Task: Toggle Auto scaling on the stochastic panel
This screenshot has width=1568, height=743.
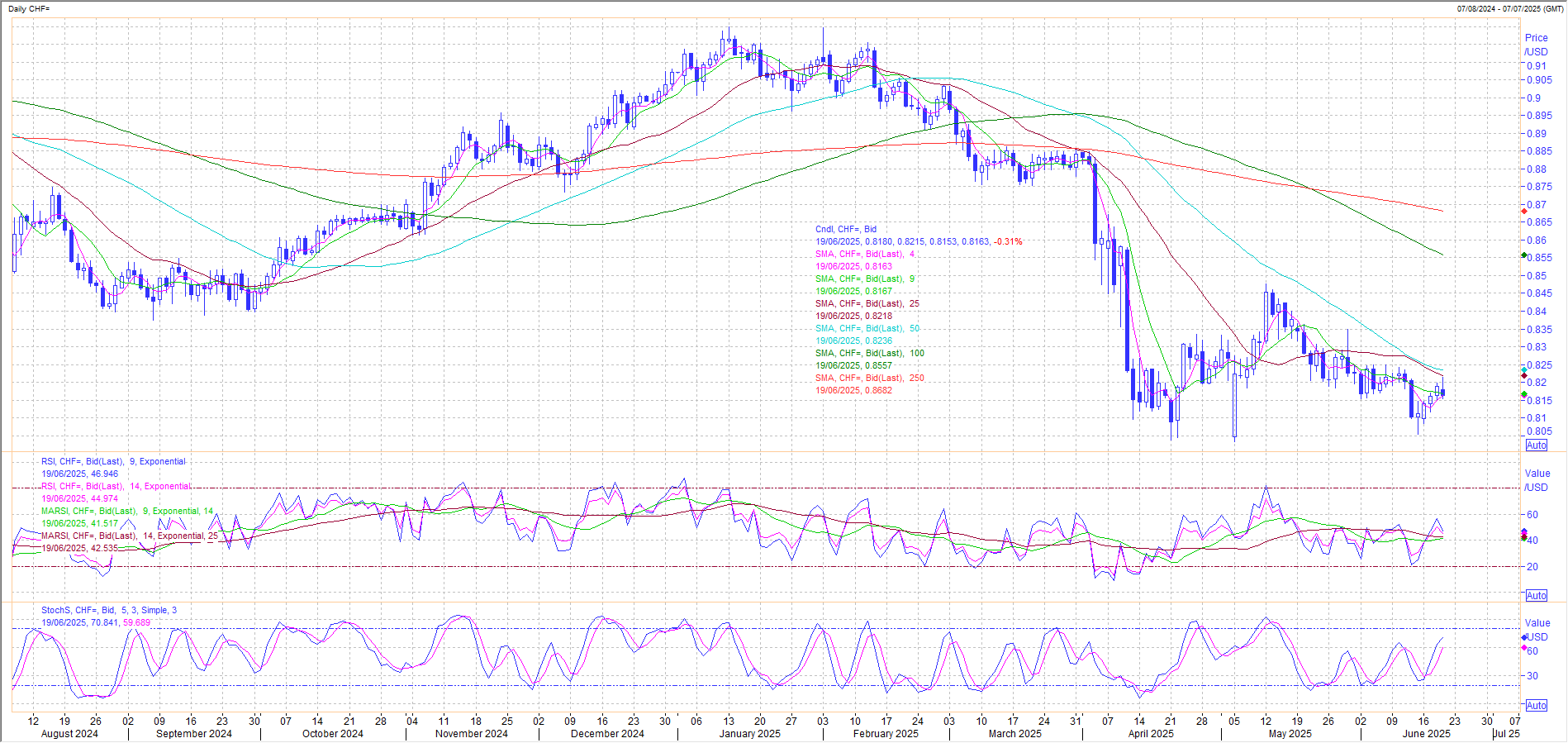Action: (x=1536, y=706)
